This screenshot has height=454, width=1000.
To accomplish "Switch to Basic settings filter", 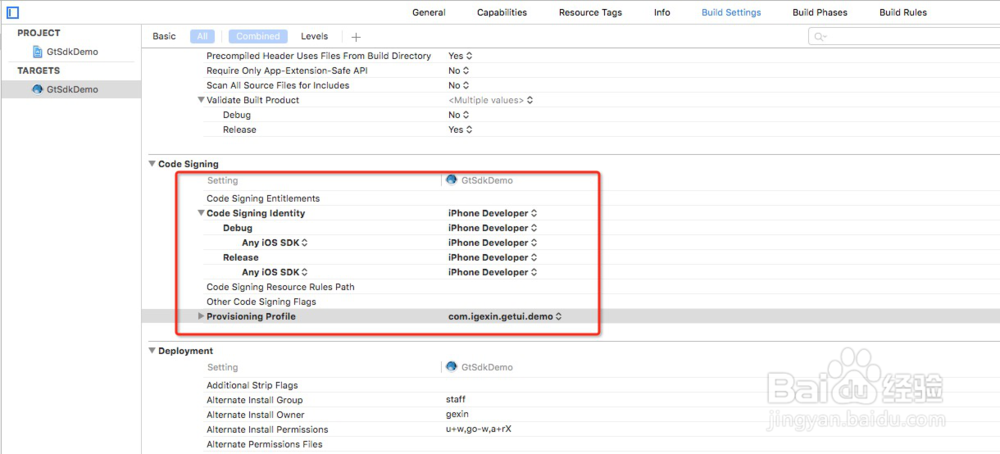I will click(x=164, y=37).
